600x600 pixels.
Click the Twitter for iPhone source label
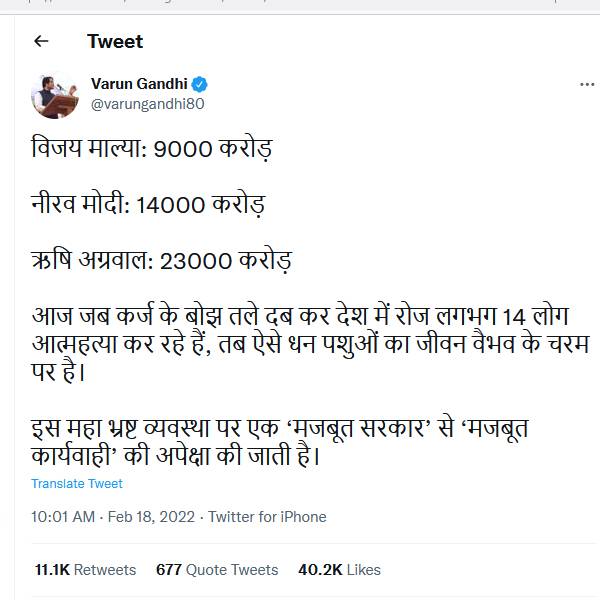coord(267,517)
